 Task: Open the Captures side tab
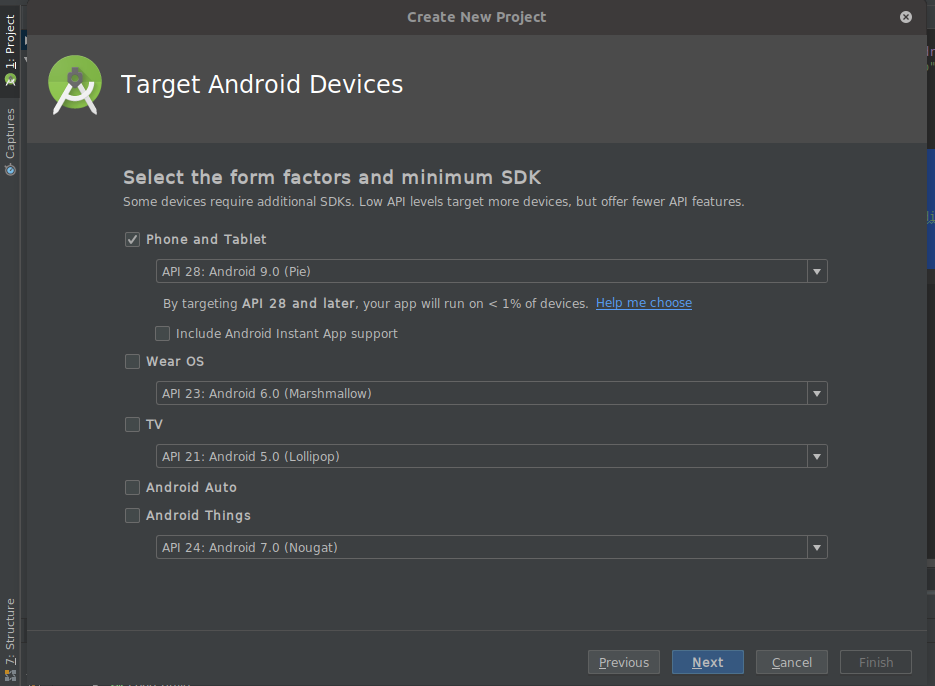10,140
